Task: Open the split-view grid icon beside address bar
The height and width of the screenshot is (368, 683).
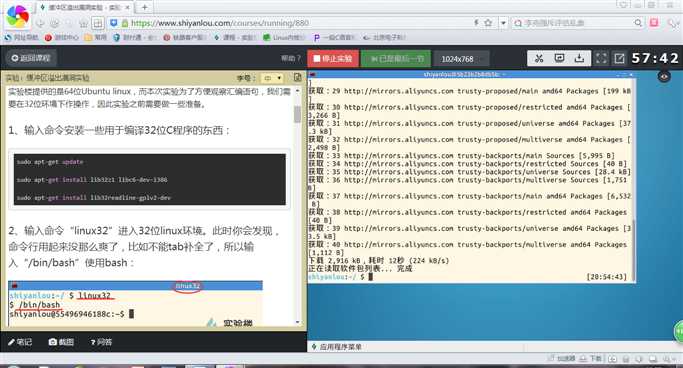Action: (98, 23)
